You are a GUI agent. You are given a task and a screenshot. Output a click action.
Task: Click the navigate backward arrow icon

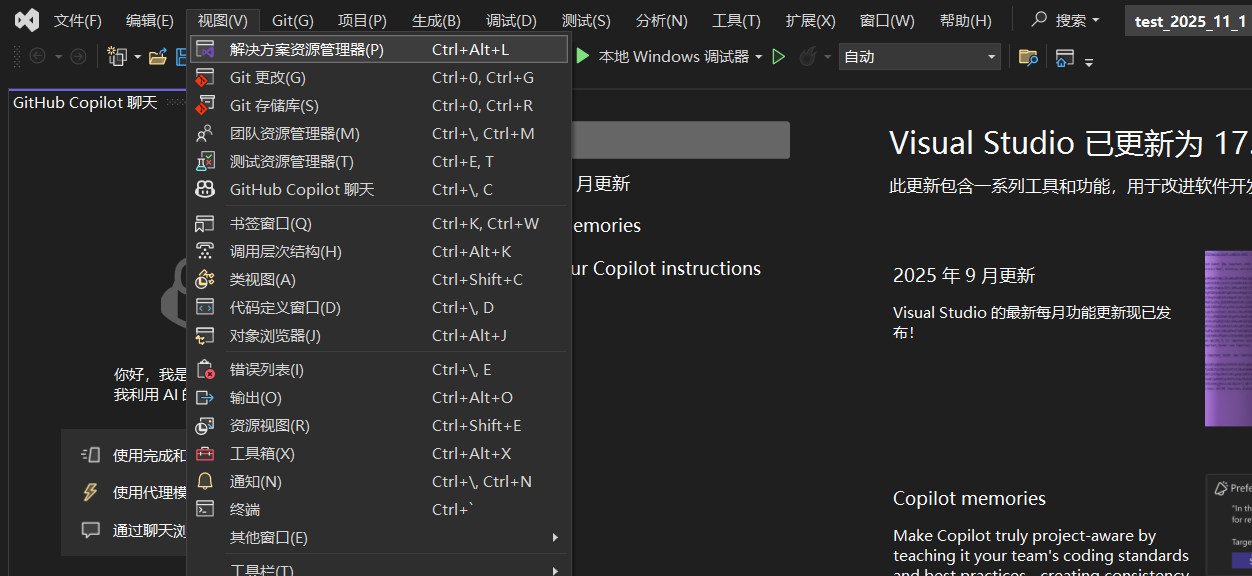38,57
